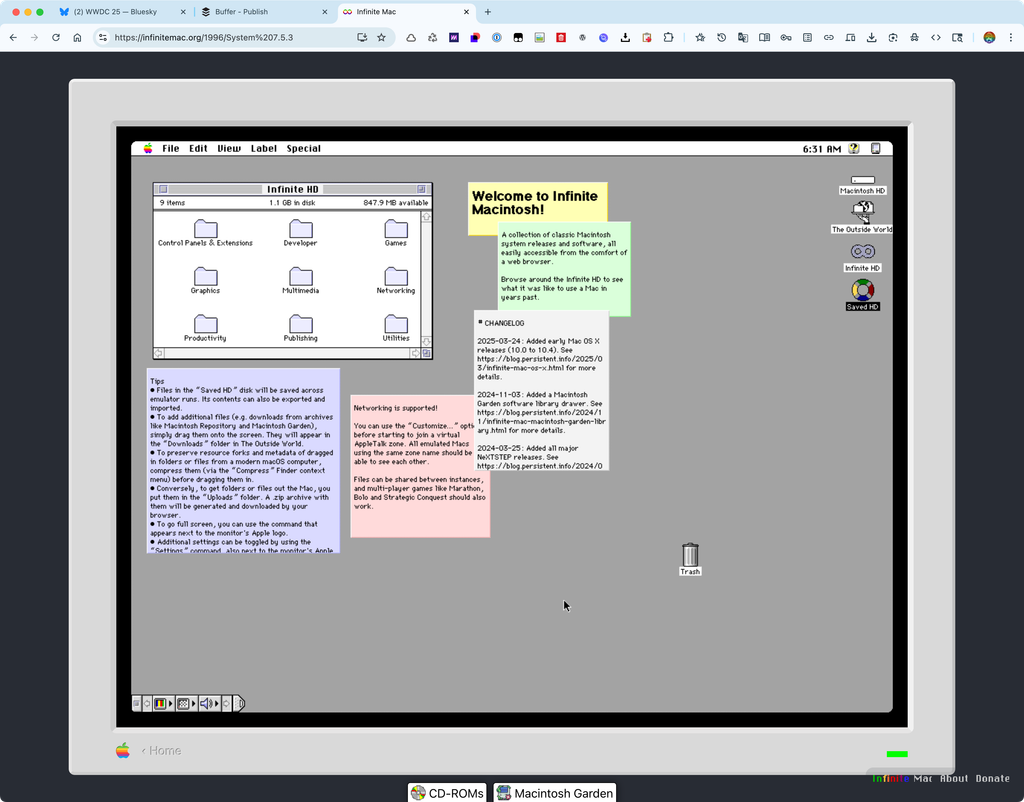The image size is (1024, 802).
Task: Go back in browser history
Action: (x=13, y=37)
